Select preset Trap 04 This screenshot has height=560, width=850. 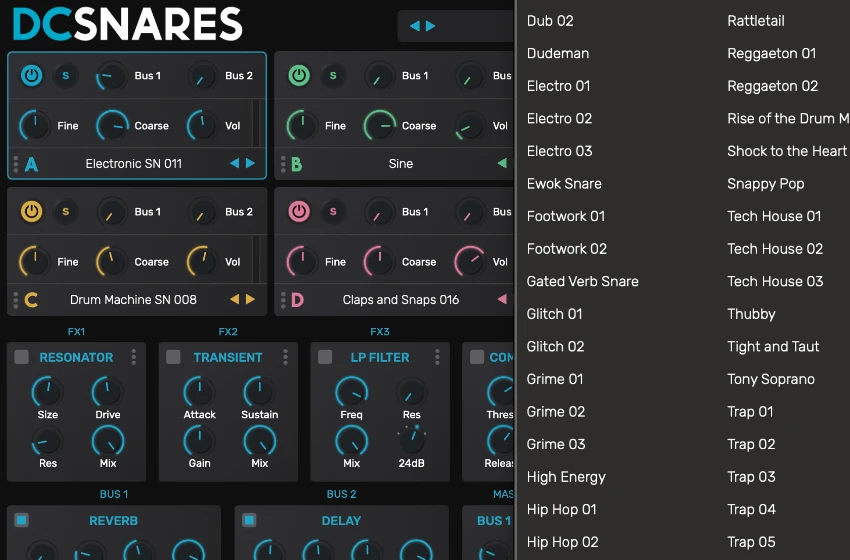751,510
